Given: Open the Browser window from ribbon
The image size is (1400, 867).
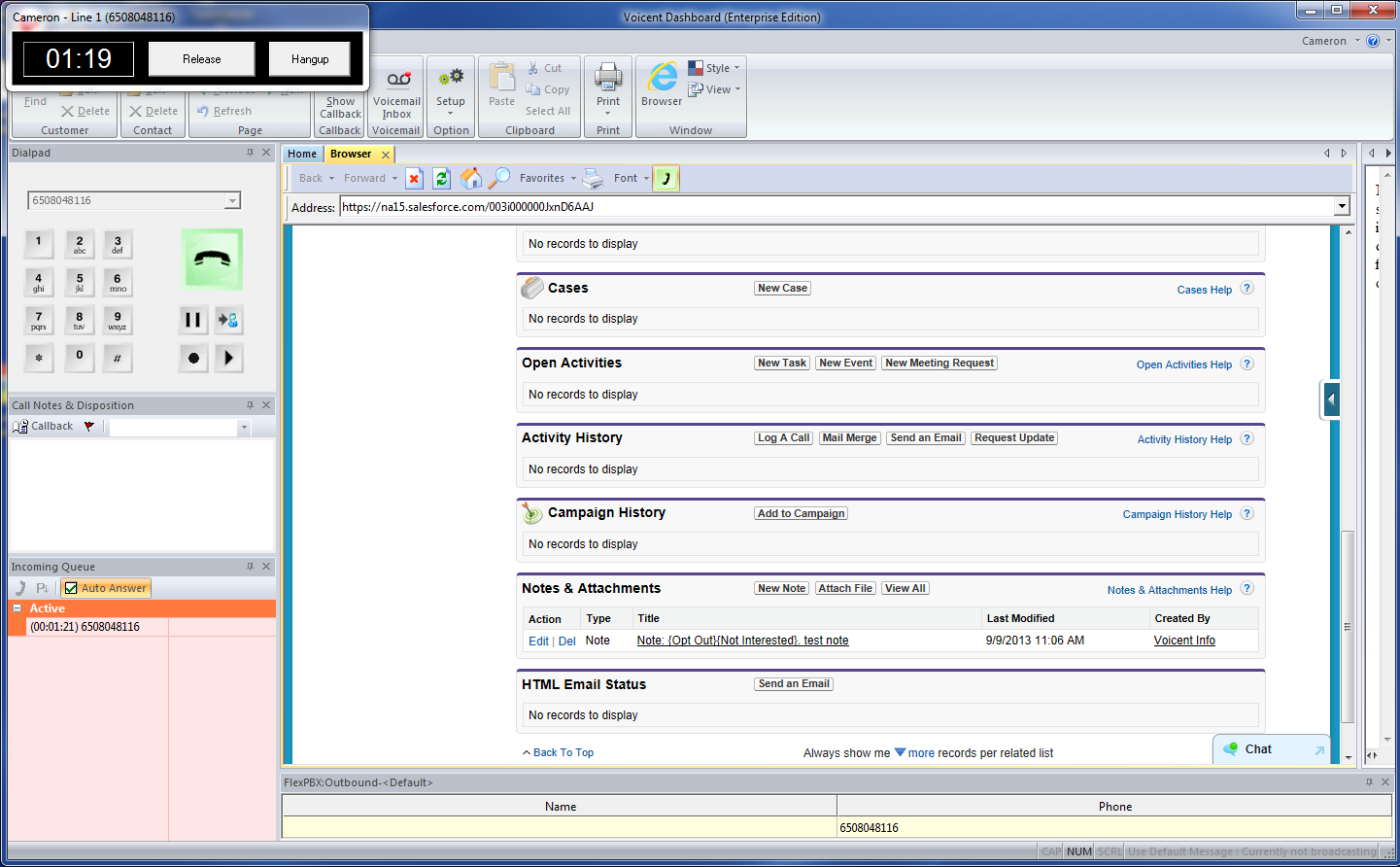Looking at the screenshot, I should (662, 85).
